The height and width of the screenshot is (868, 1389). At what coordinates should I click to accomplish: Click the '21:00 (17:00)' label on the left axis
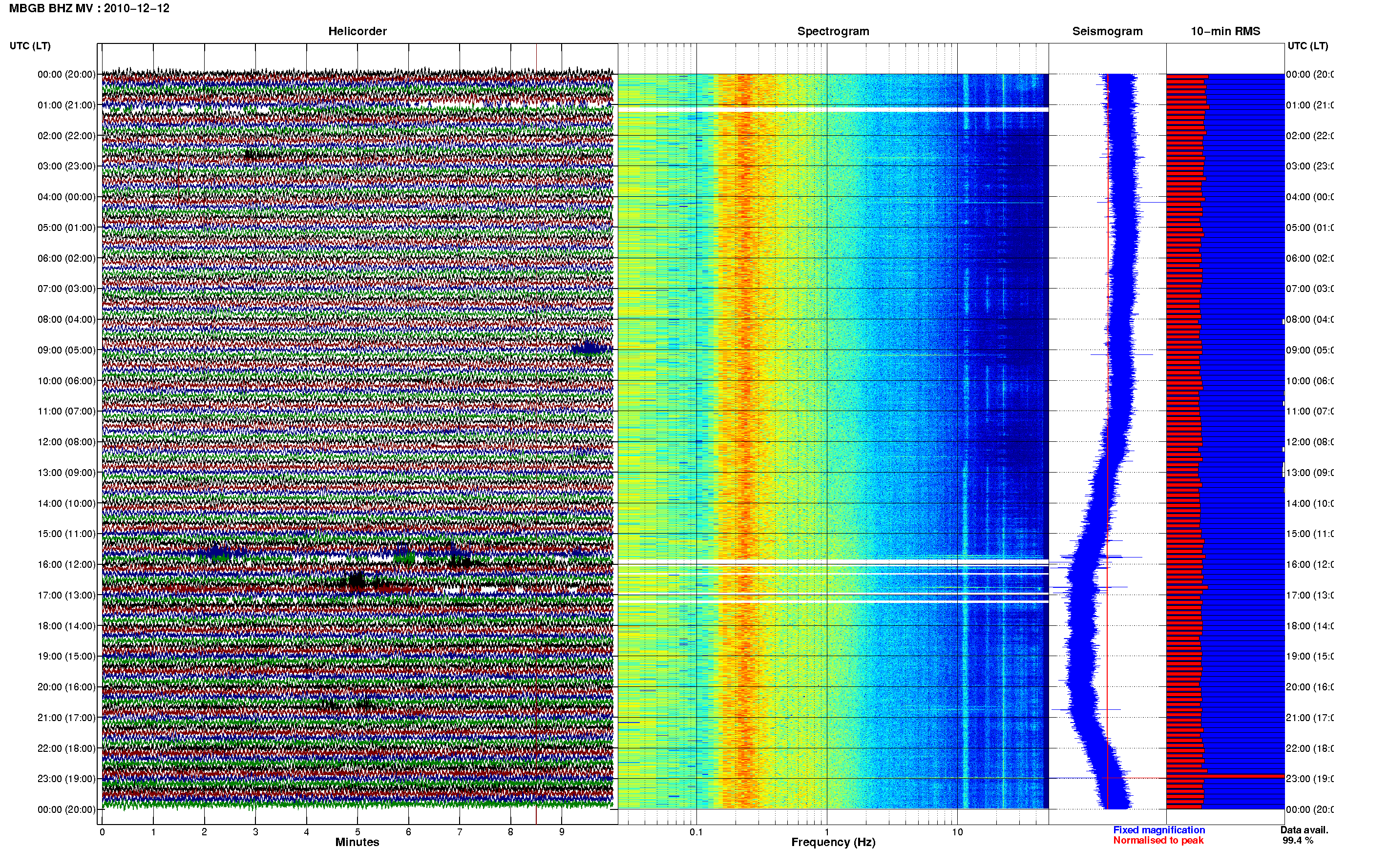pyautogui.click(x=66, y=718)
